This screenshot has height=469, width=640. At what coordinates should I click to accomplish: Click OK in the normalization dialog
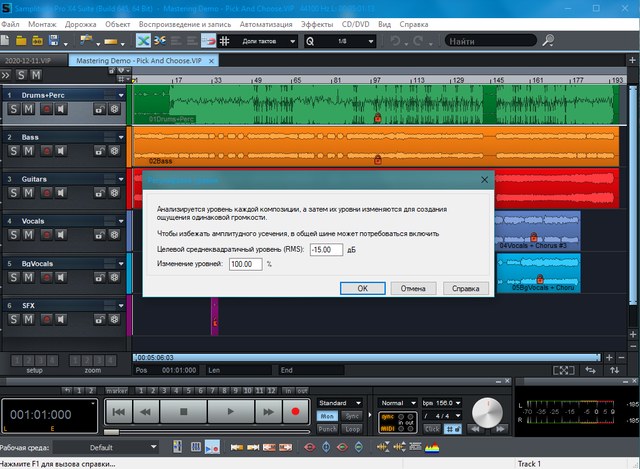(364, 287)
